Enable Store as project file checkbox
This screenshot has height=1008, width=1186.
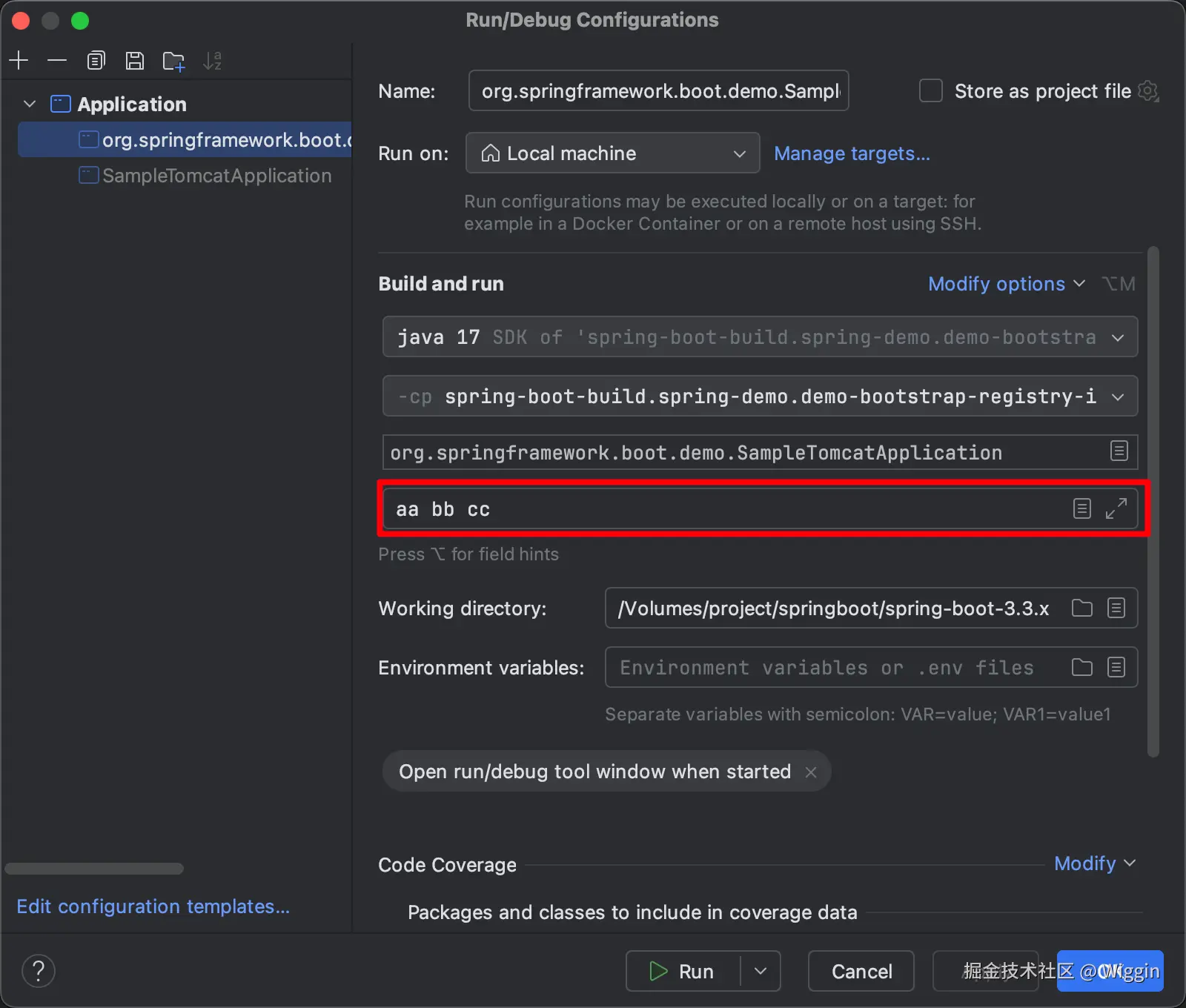[x=931, y=91]
